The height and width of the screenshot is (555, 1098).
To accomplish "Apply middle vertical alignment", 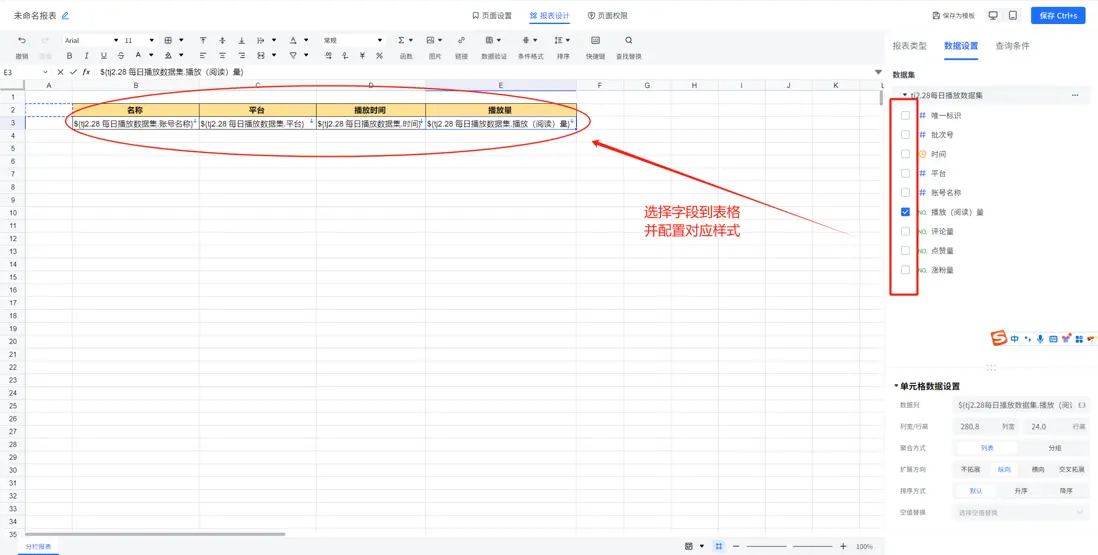I will 223,41.
